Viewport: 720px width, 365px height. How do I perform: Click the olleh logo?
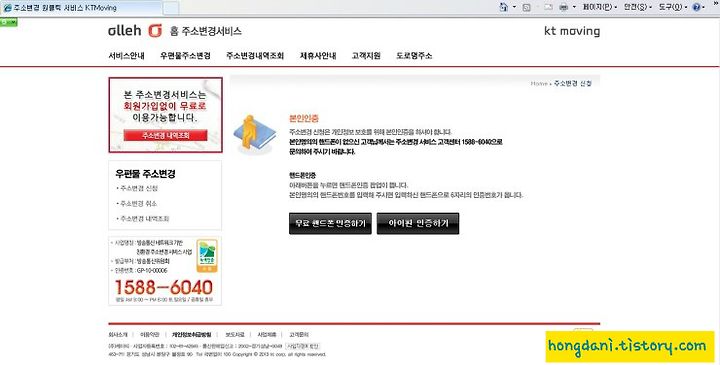click(135, 31)
